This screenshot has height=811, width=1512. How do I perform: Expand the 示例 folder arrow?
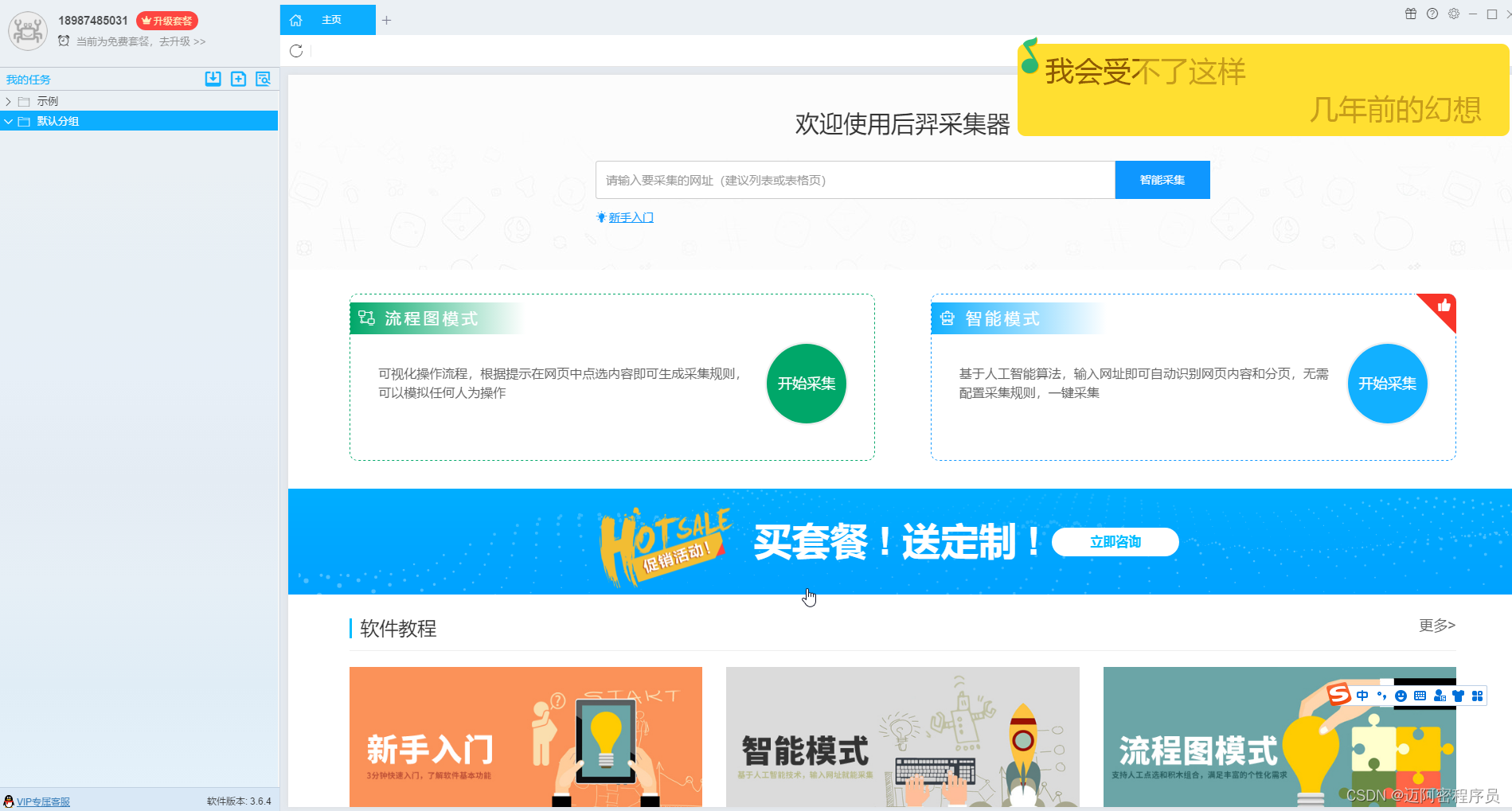(8, 101)
